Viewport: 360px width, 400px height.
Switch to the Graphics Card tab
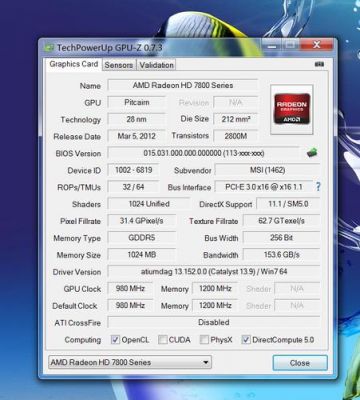[74, 64]
